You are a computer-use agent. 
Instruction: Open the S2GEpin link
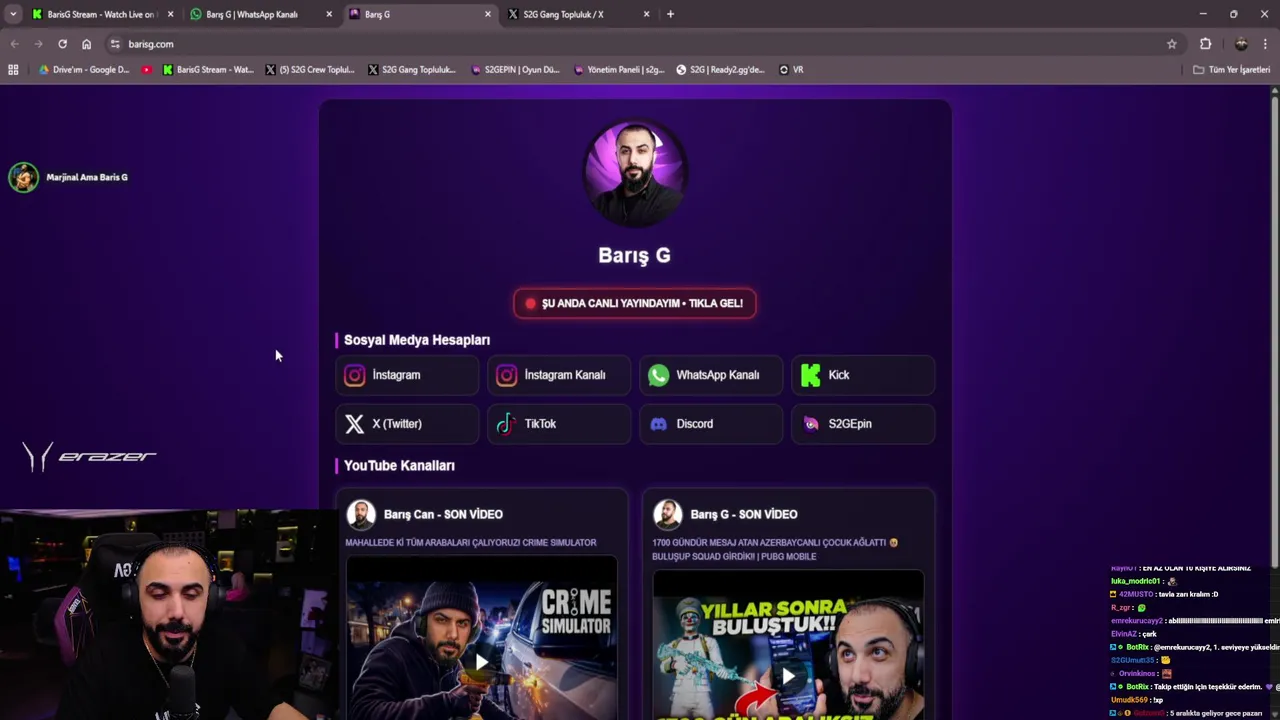click(x=863, y=424)
